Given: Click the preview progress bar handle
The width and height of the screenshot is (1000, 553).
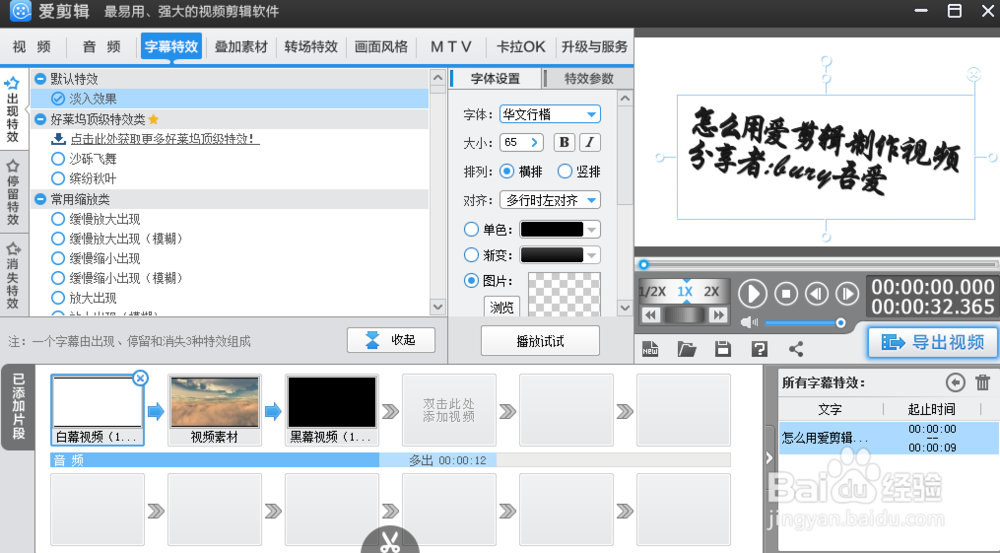Looking at the screenshot, I should (x=643, y=264).
